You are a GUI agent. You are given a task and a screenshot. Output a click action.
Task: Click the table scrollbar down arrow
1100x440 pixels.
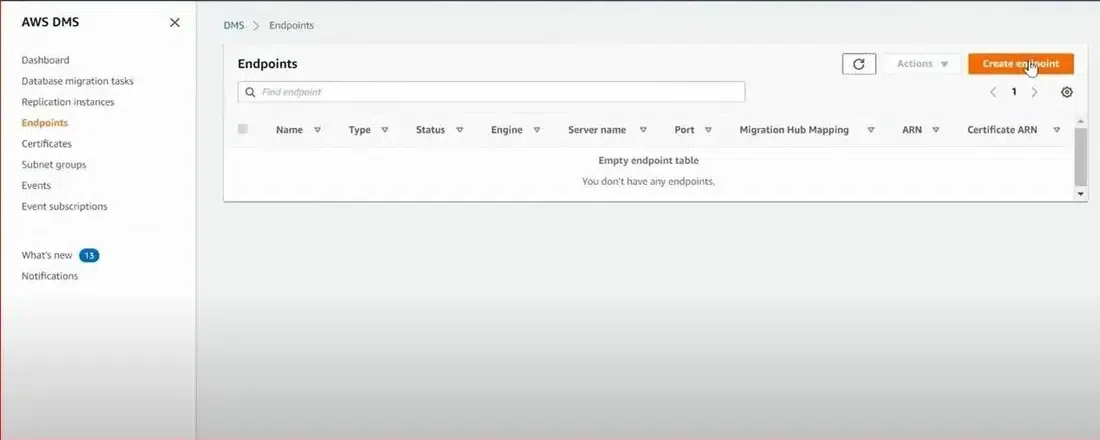[x=1080, y=194]
